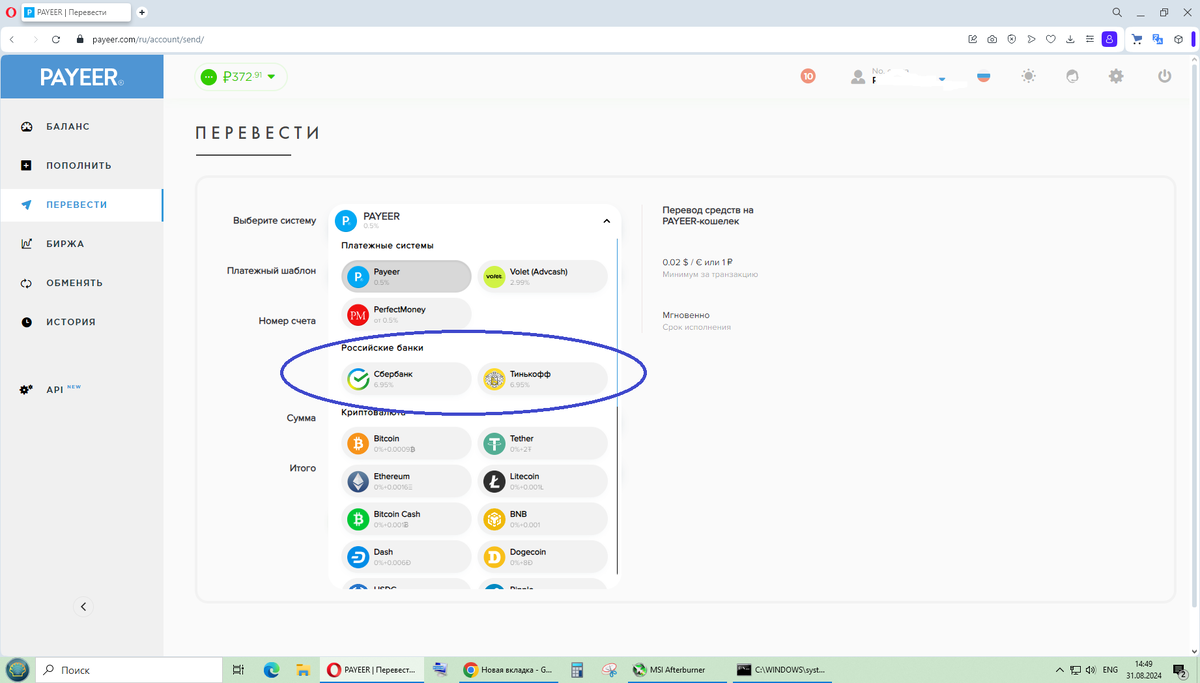
Task: Open Opera downloads icon
Action: [1070, 39]
